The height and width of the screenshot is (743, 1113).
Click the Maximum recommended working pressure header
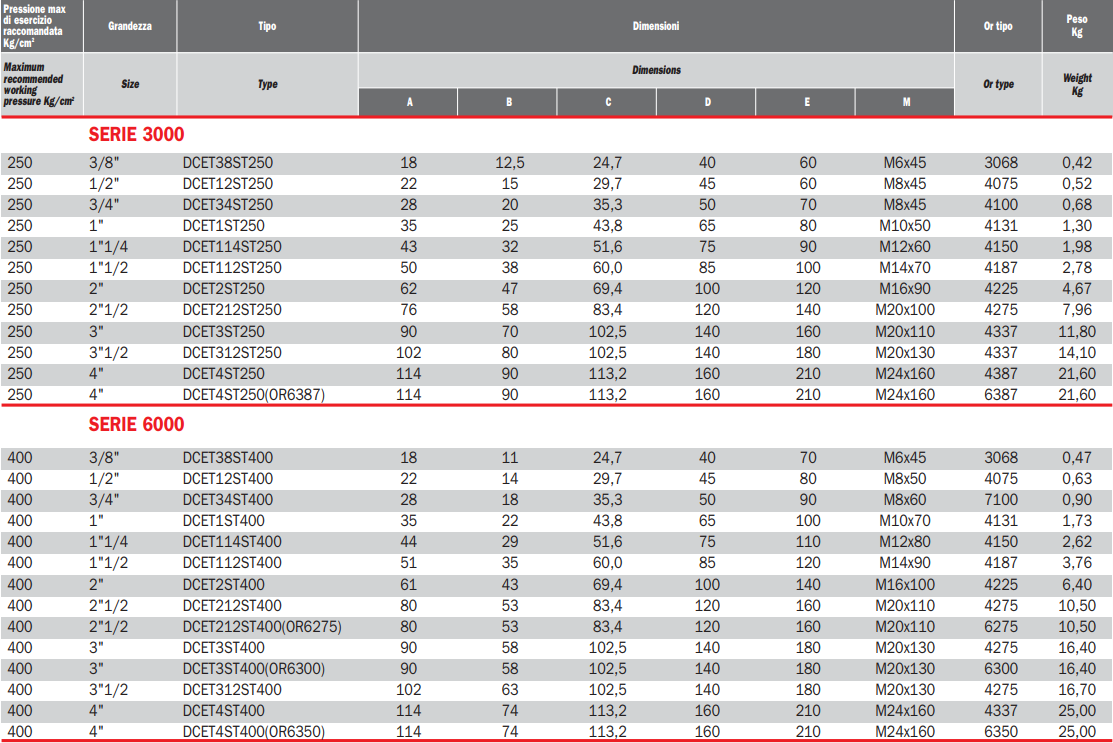(40, 84)
